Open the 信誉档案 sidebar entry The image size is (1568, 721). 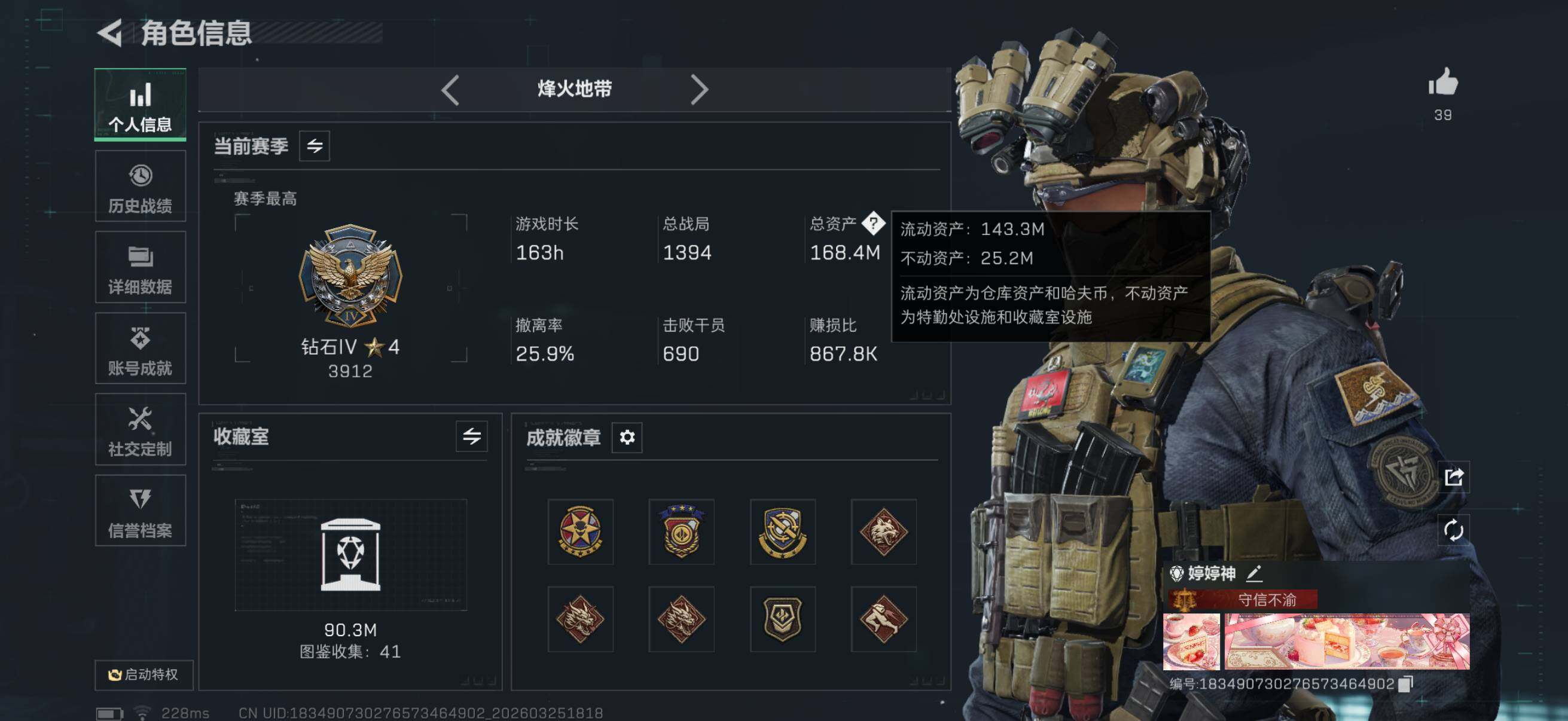[x=140, y=511]
